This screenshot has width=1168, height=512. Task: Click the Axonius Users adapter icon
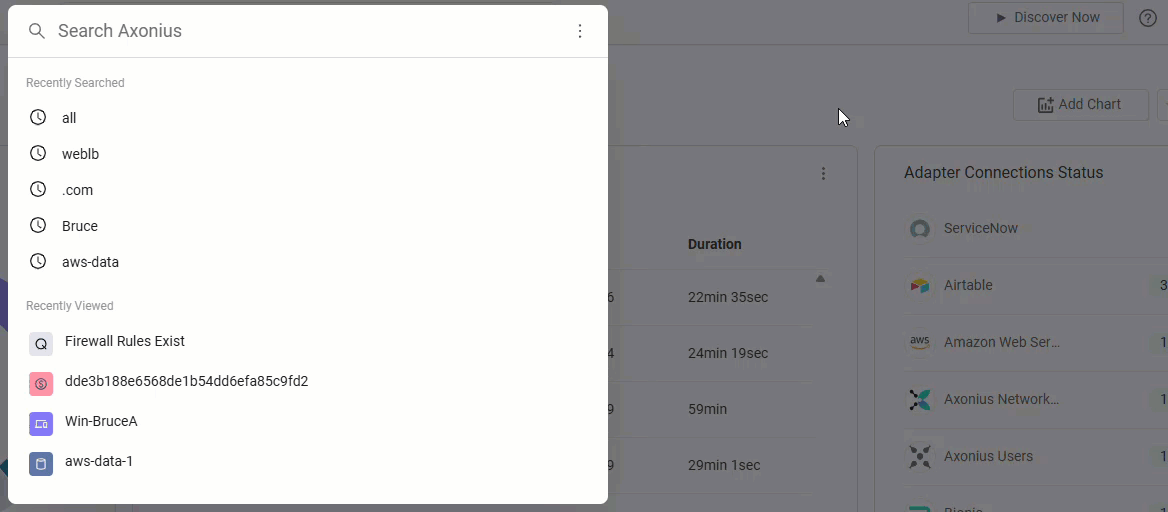[920, 456]
